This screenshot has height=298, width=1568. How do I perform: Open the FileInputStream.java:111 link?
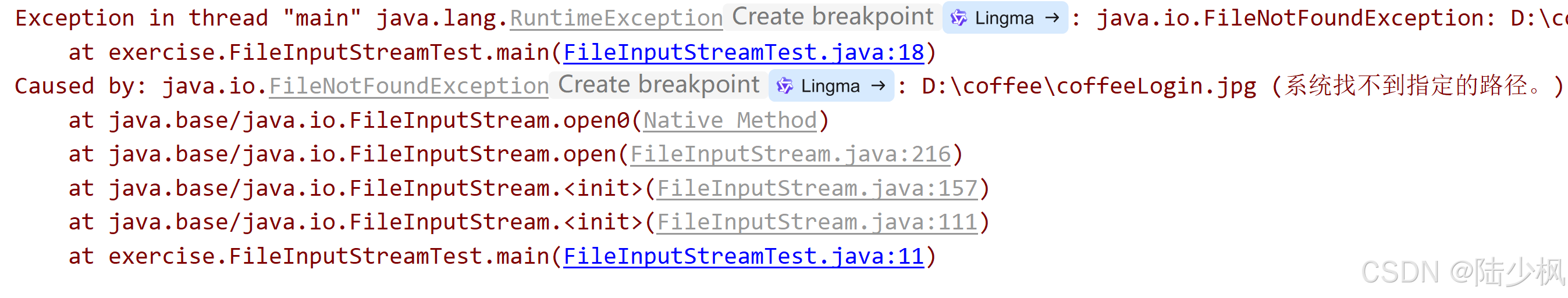[817, 222]
